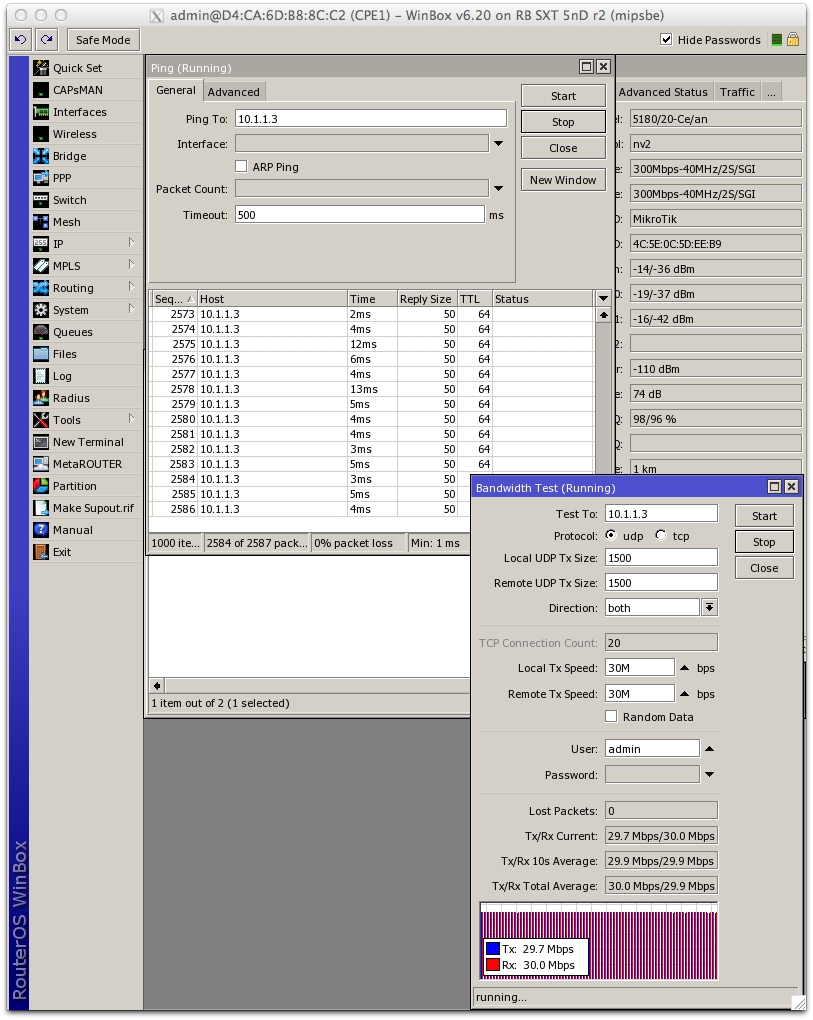Open the Queues panel
The width and height of the screenshot is (813, 1020).
coord(73,332)
